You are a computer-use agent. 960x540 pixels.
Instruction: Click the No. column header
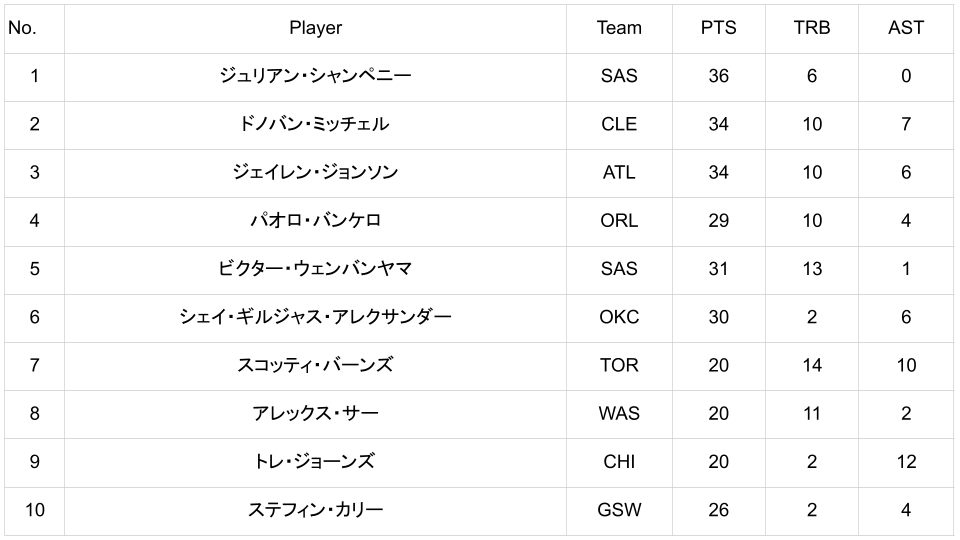pos(22,28)
